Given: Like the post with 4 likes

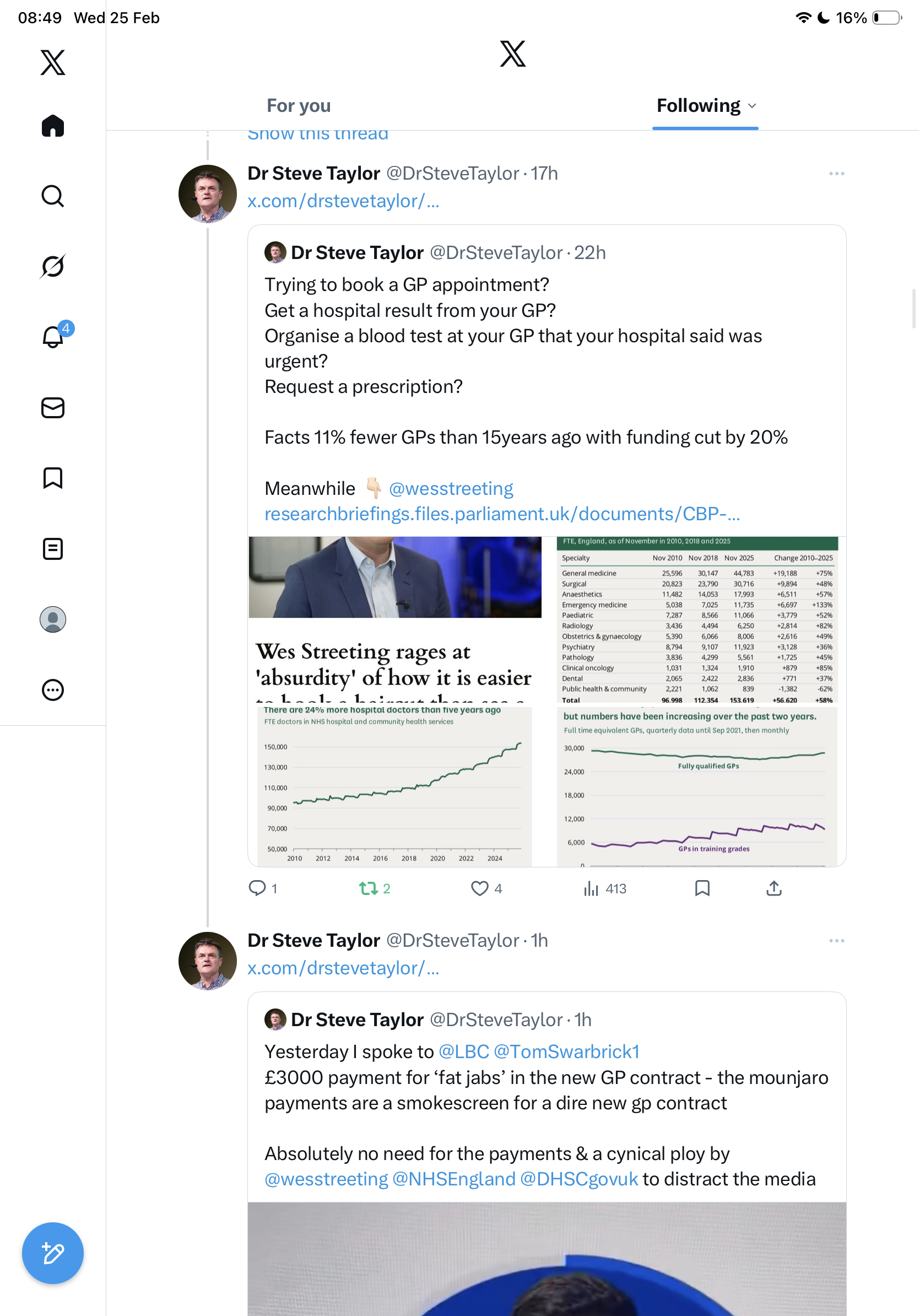Looking at the screenshot, I should (x=479, y=888).
